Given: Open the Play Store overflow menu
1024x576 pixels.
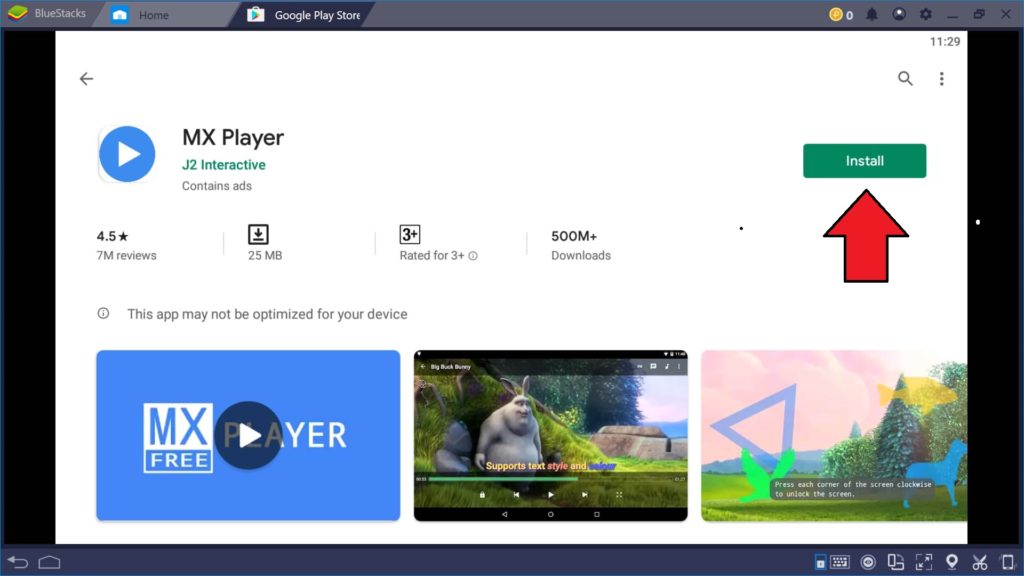Looking at the screenshot, I should tap(941, 78).
